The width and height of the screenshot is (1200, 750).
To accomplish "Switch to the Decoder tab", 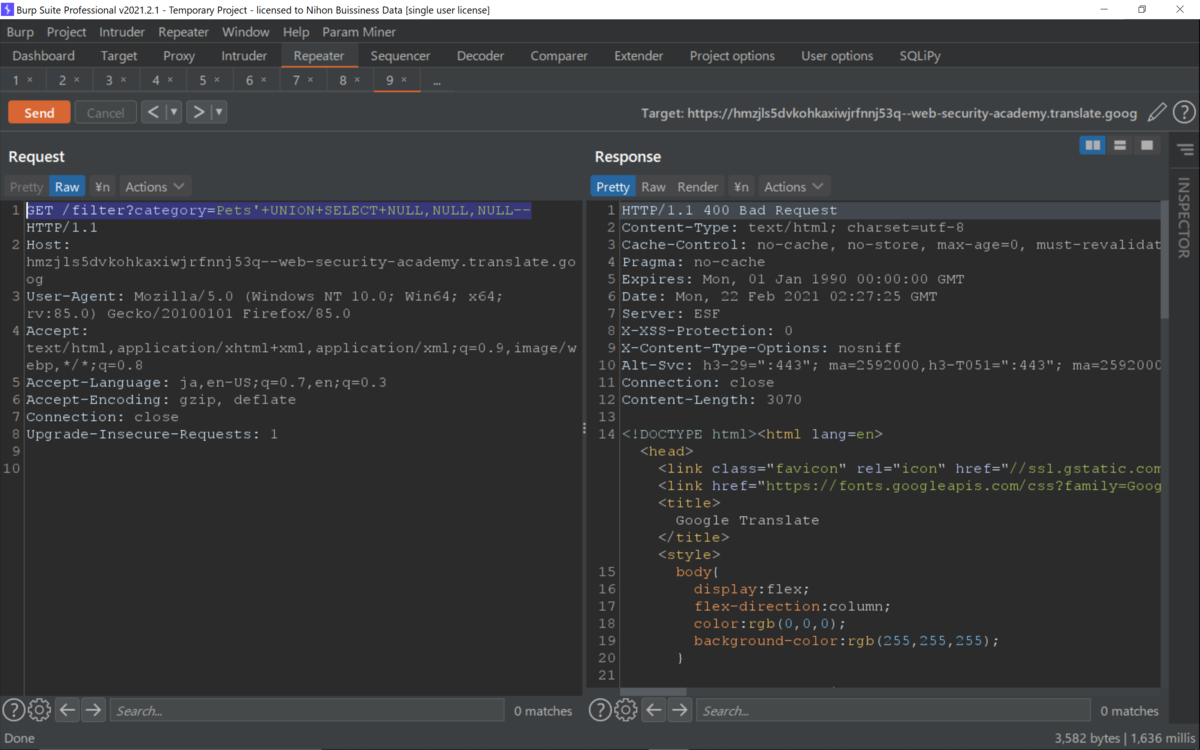I will pos(481,56).
